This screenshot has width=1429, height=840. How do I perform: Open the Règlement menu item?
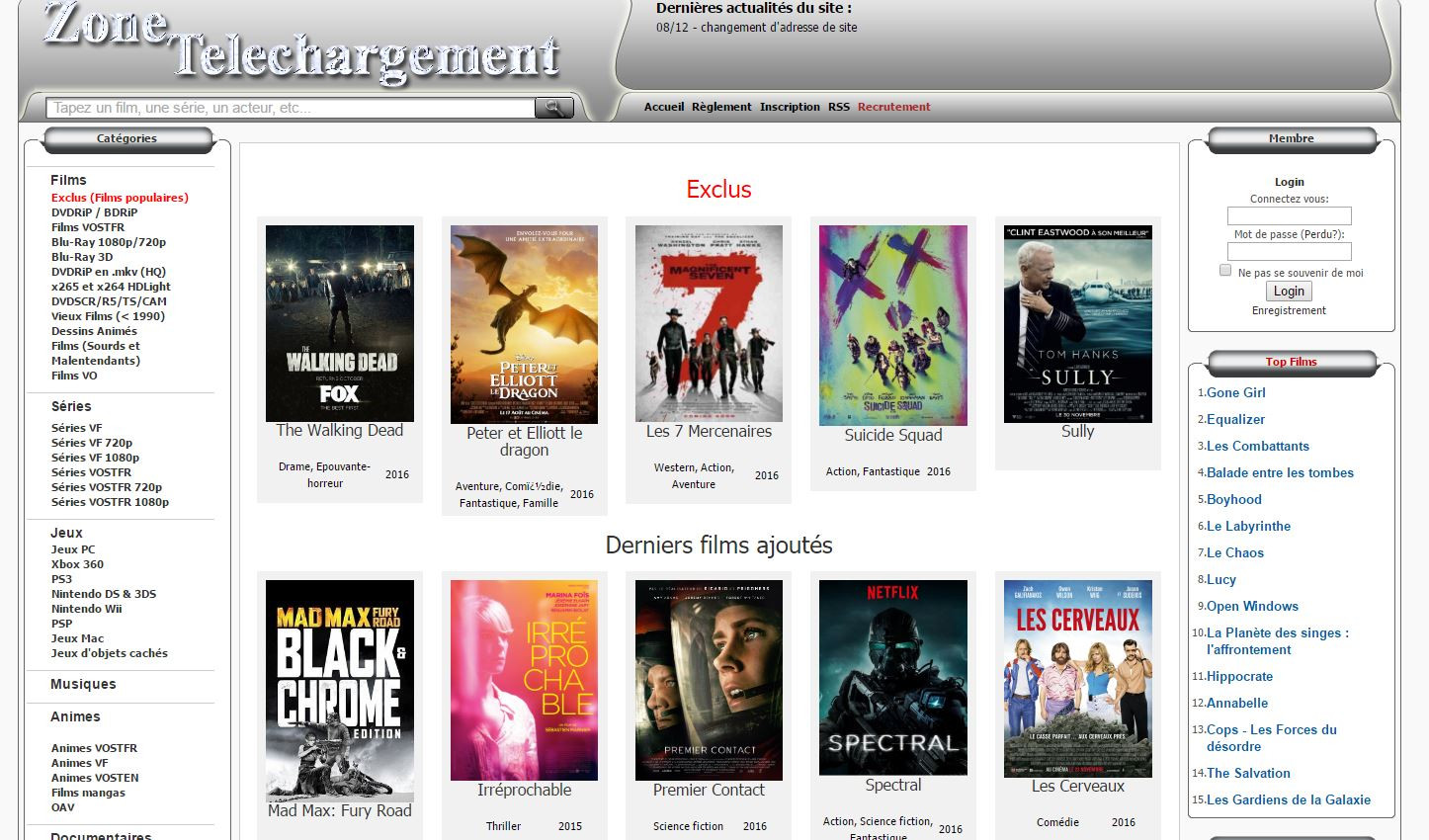[721, 107]
